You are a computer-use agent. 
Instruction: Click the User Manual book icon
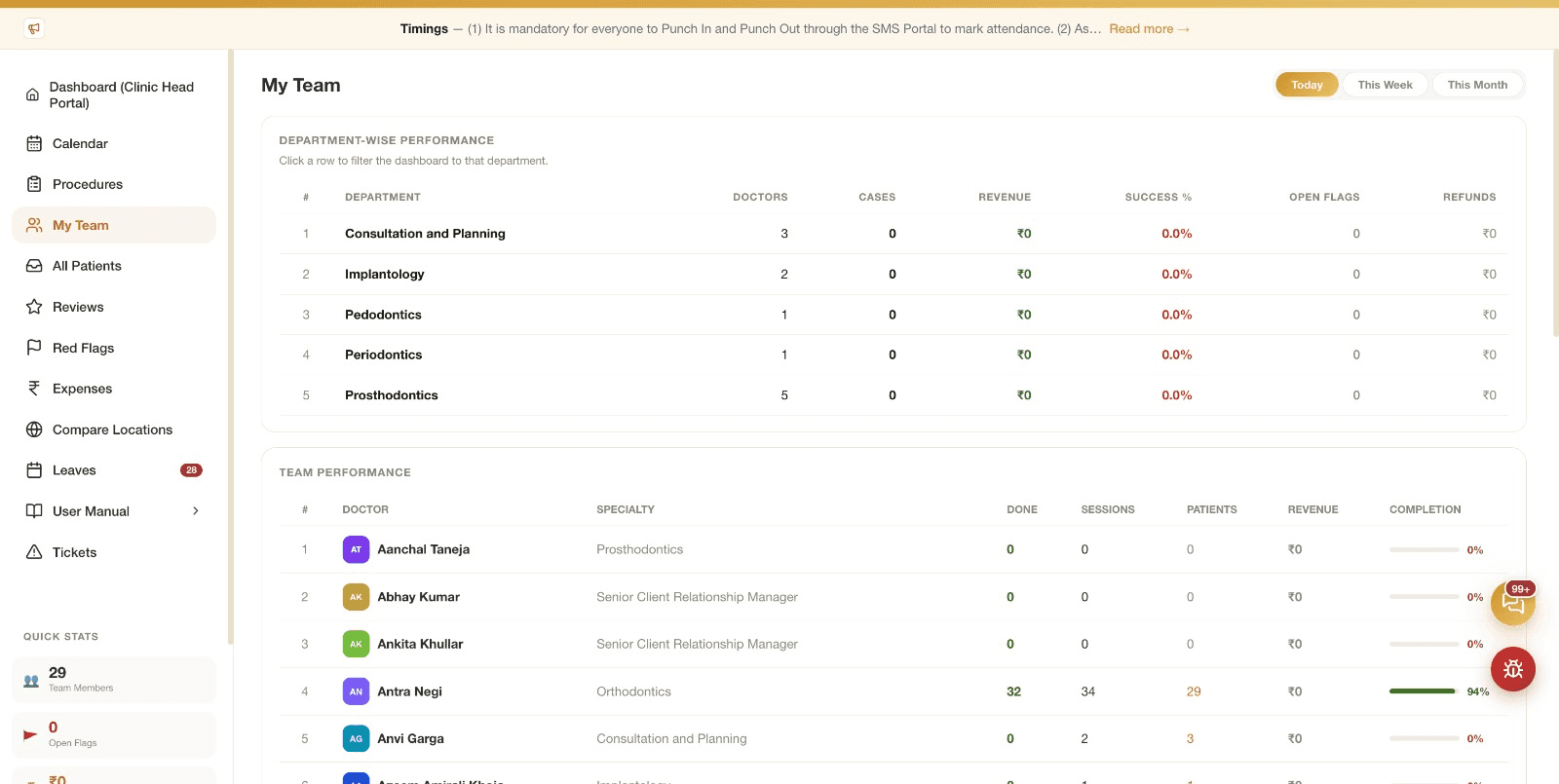pyautogui.click(x=34, y=511)
